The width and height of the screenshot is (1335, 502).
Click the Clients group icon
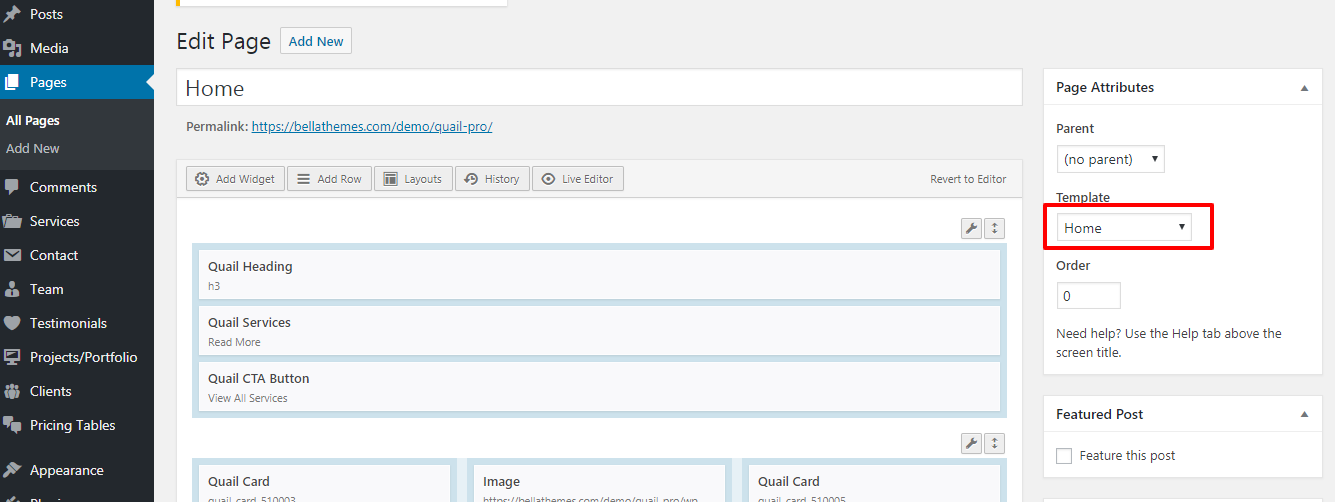click(12, 391)
